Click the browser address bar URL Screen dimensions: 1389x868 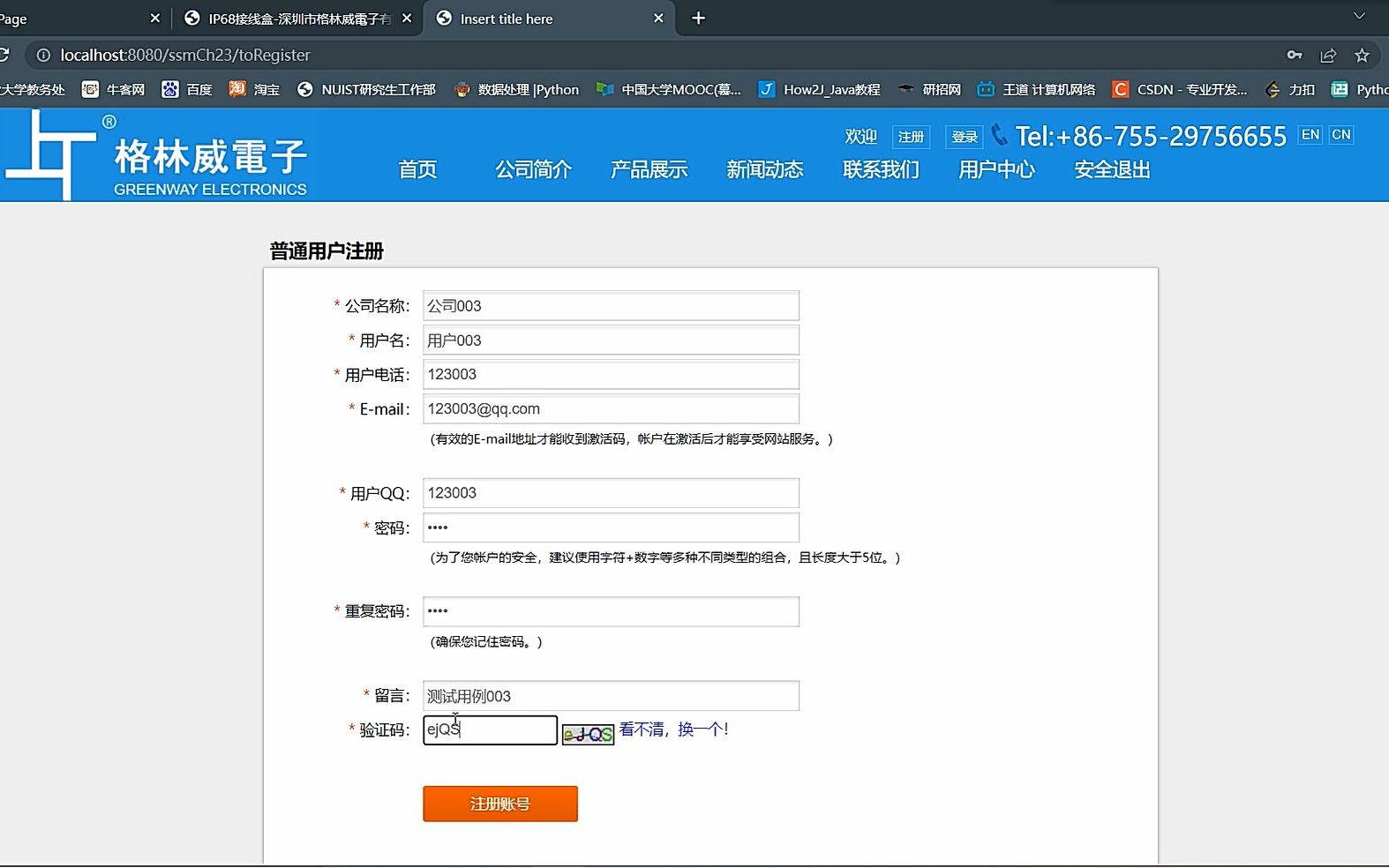click(x=185, y=55)
